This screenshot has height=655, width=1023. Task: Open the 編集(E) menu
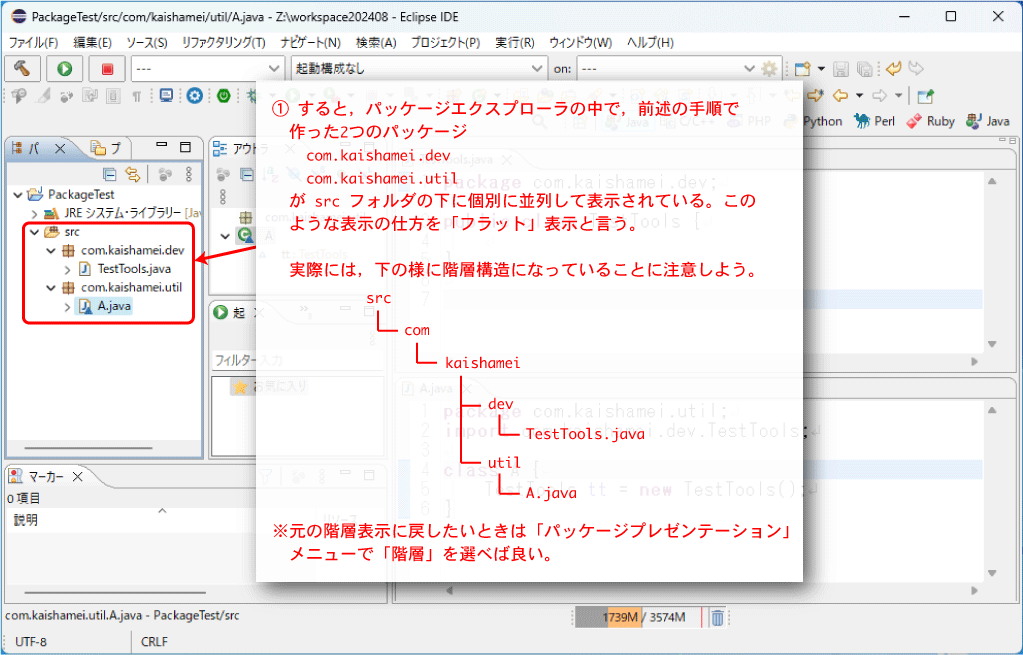coord(93,42)
